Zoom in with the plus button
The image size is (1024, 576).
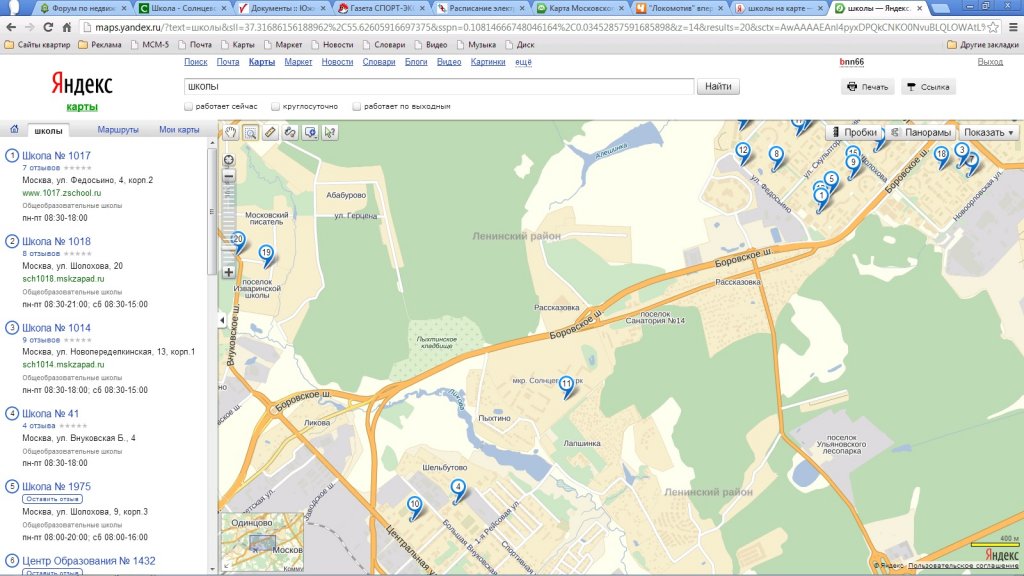229,272
